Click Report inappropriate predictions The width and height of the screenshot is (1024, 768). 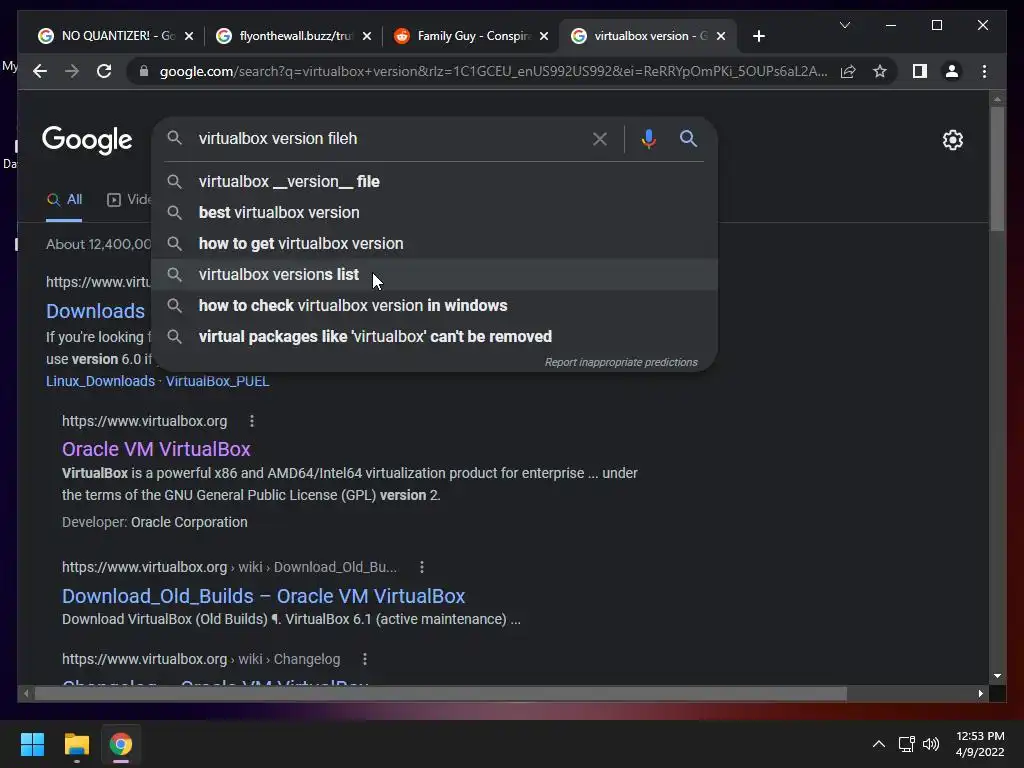pos(621,362)
